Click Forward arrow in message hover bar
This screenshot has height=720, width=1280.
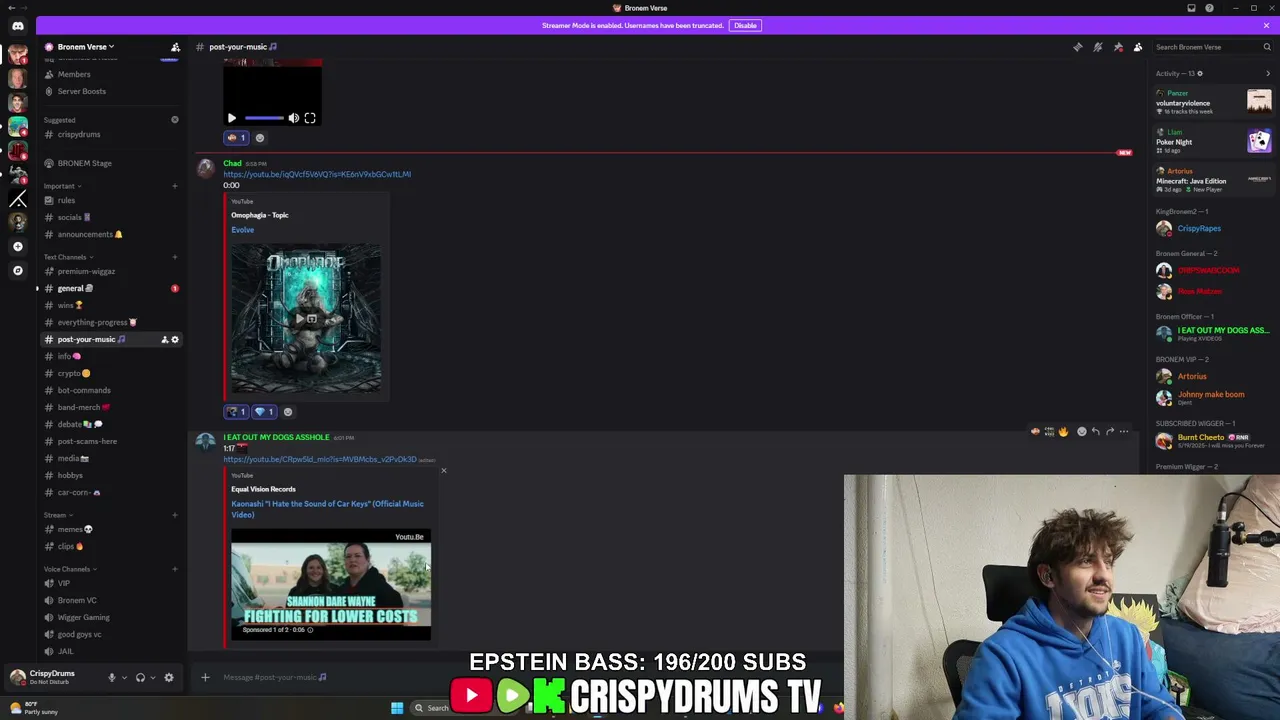[1109, 432]
